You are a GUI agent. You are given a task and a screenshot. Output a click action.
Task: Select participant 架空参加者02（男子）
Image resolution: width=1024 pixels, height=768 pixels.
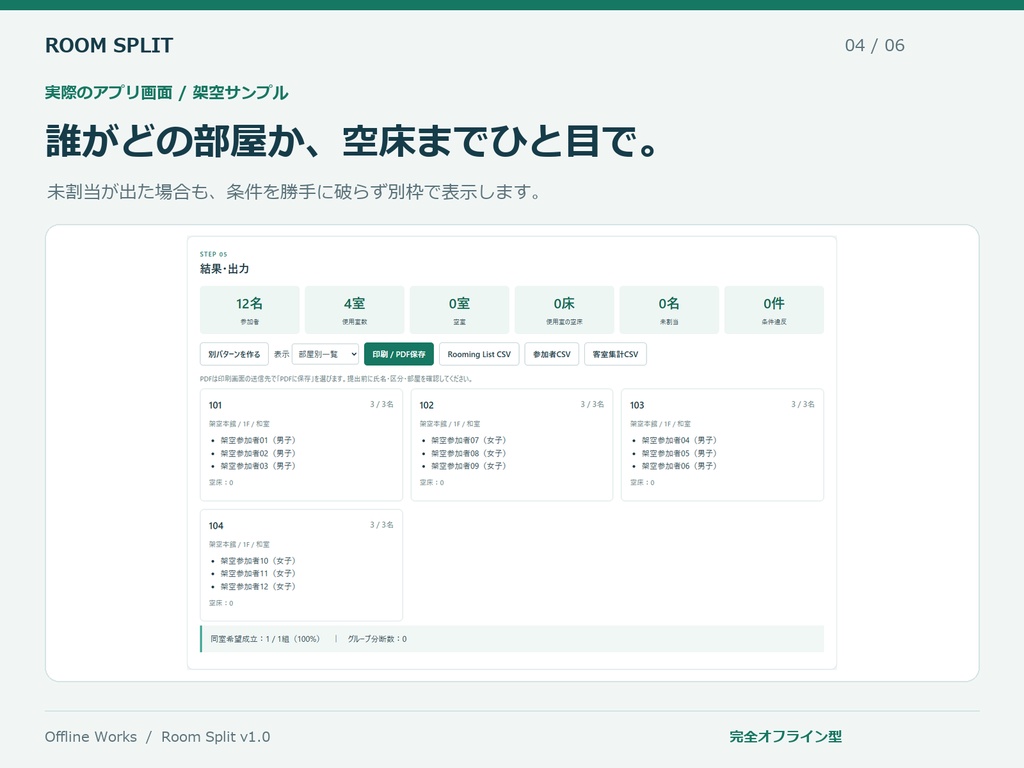point(258,453)
